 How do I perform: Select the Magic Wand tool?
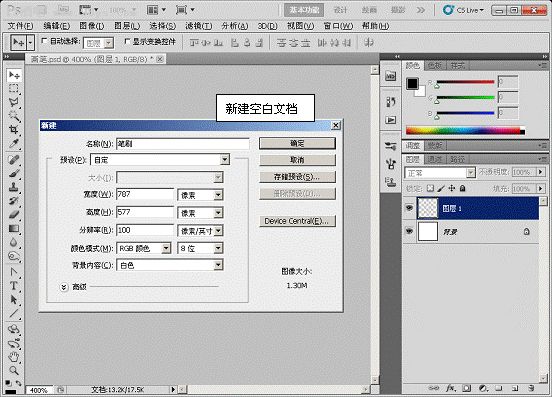pyautogui.click(x=14, y=116)
